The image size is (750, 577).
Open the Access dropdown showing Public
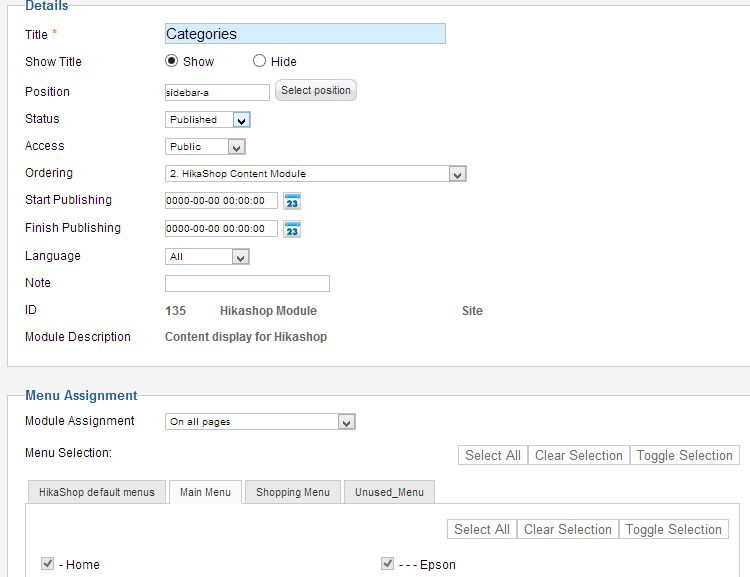[205, 146]
